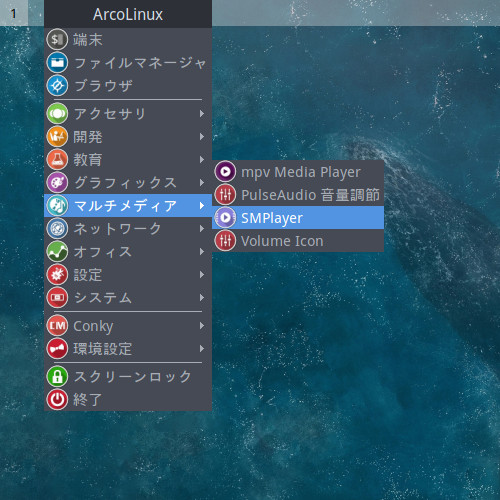500x500 pixels.
Task: Open the 環境設定 menu label
Action: [103, 349]
